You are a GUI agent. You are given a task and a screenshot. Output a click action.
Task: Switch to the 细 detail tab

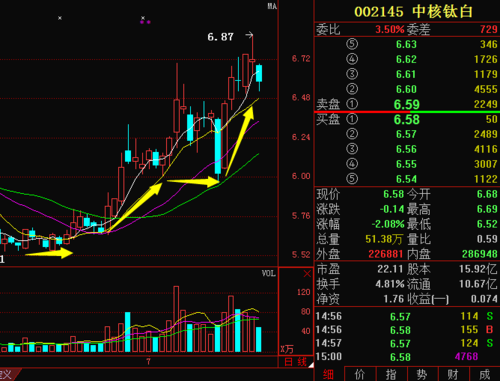[329, 374]
